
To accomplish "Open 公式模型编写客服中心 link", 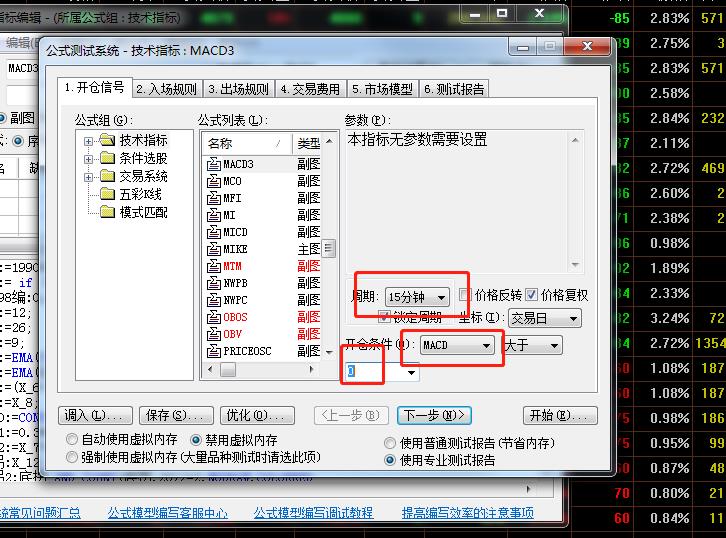I will click(x=168, y=513).
